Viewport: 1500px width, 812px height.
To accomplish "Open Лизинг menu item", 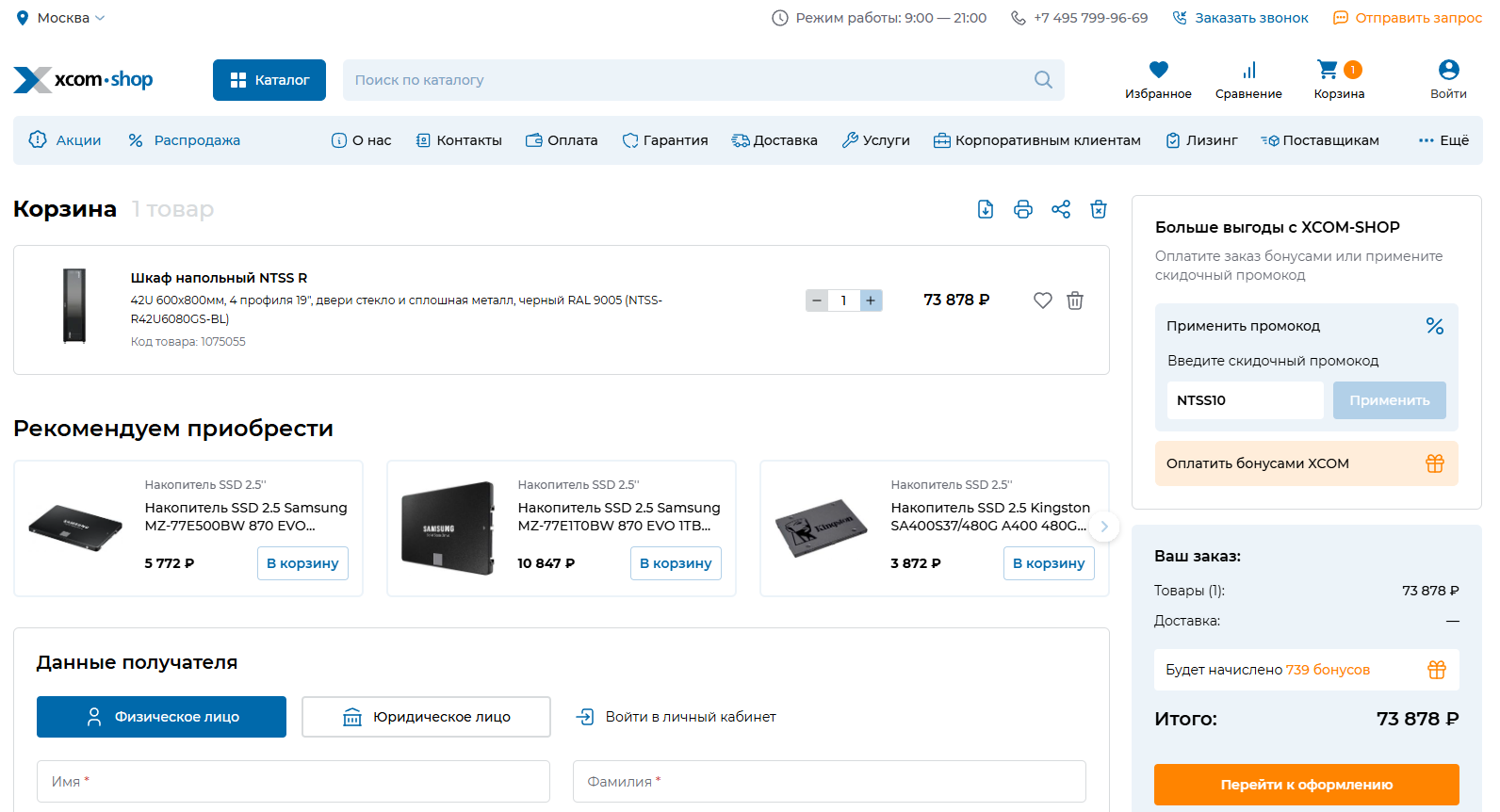I will [x=1201, y=140].
